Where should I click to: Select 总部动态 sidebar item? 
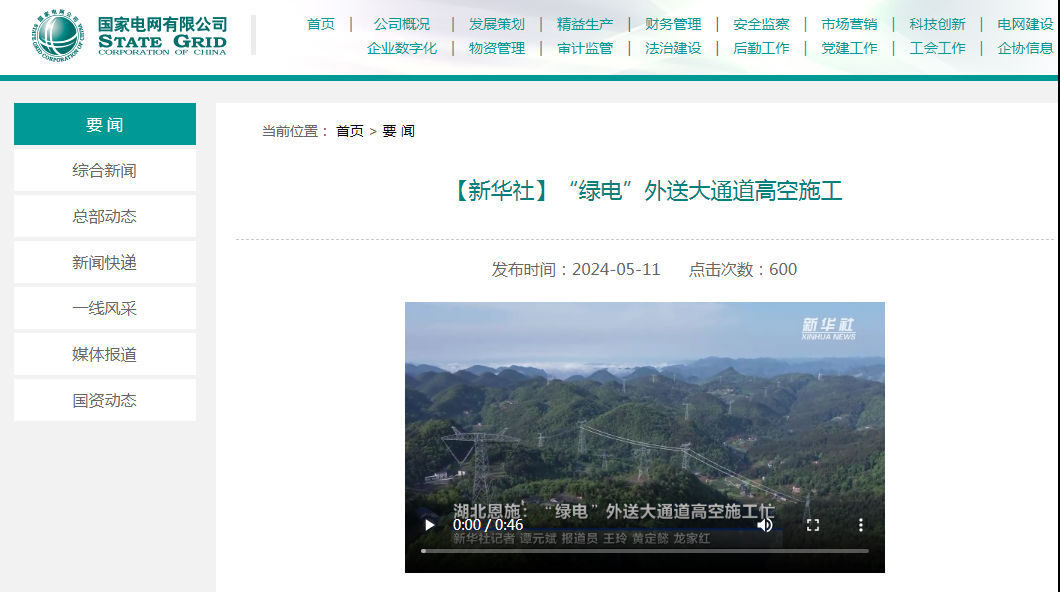[x=104, y=217]
